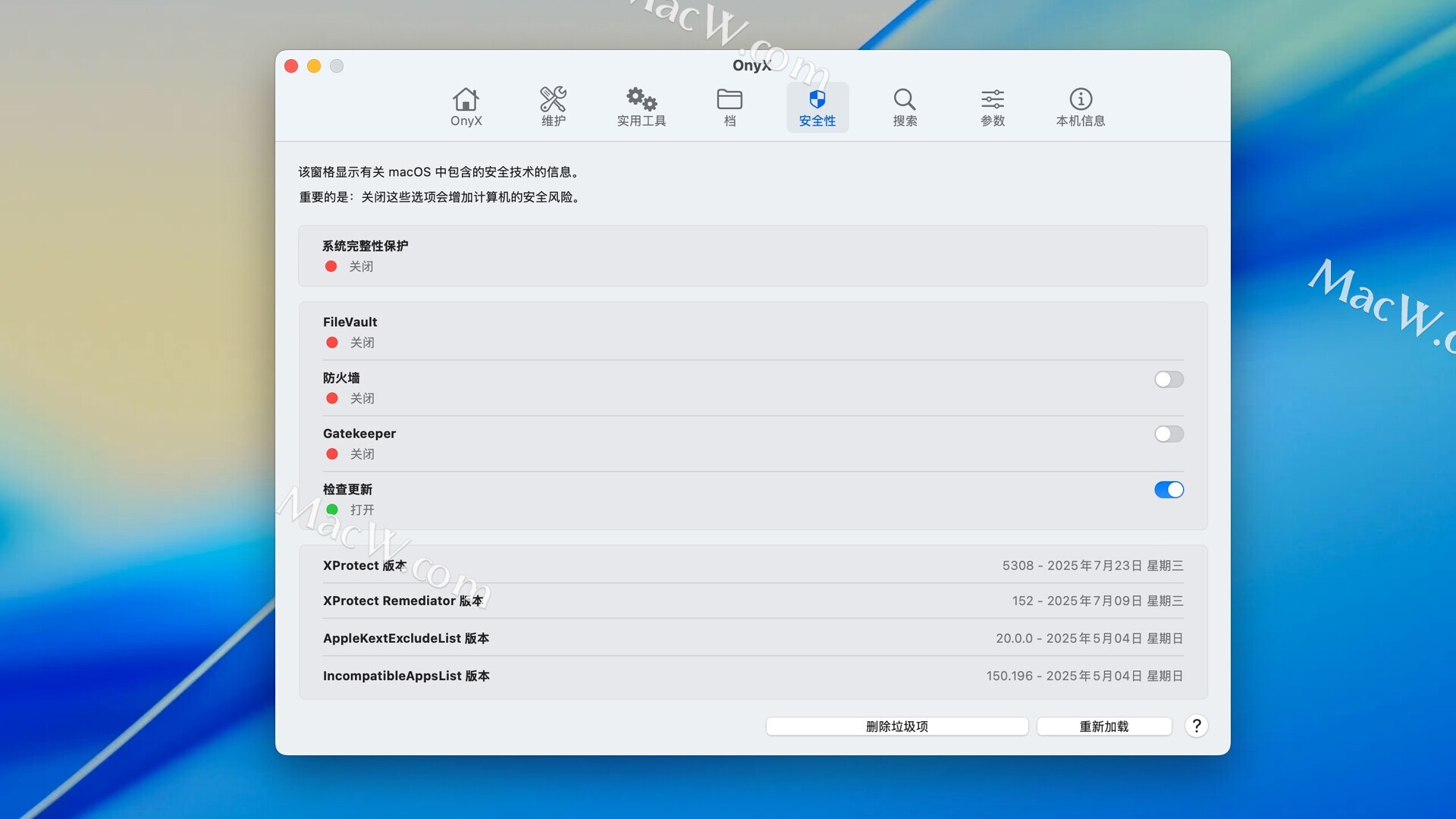
Task: Click the value 5308 - 2025年7月23日 星期三
Action: pos(1093,566)
